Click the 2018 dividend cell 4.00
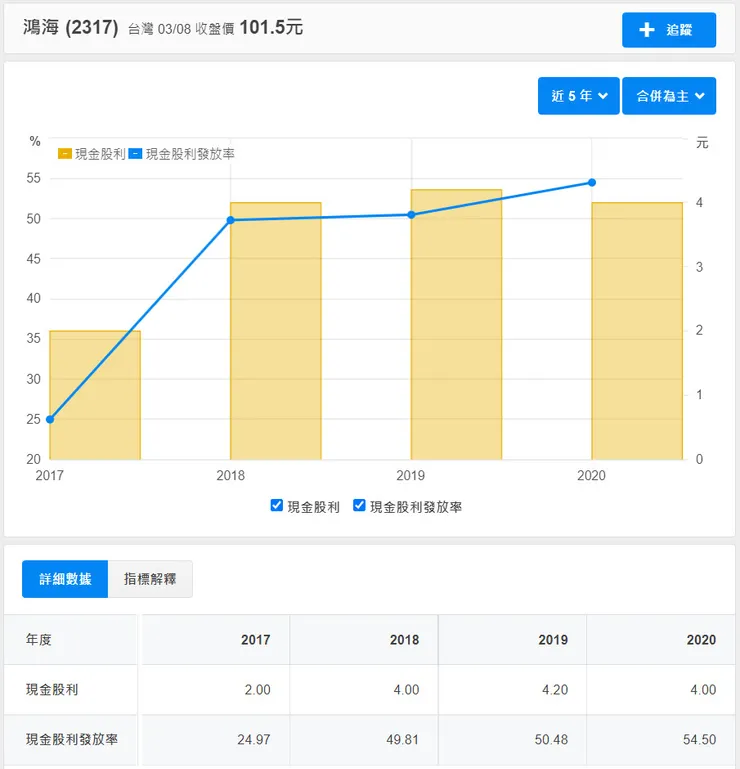The height and width of the screenshot is (769, 740). pos(406,690)
